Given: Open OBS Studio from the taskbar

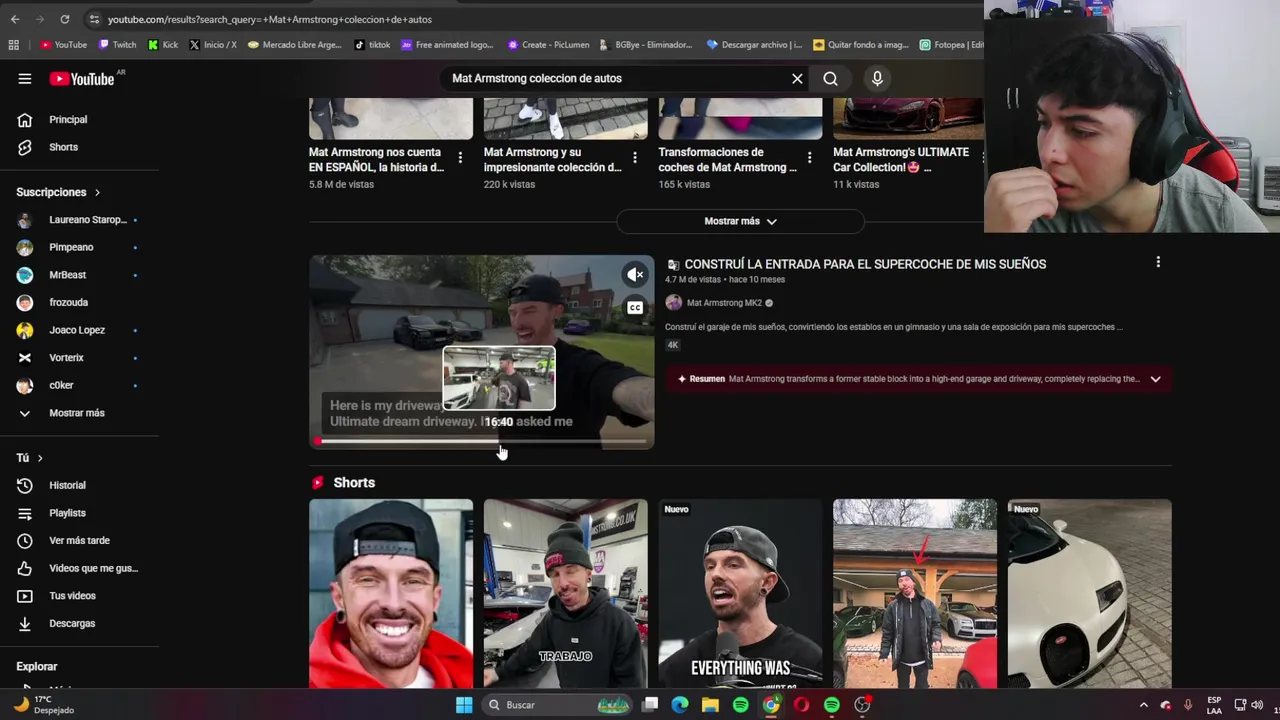Looking at the screenshot, I should (x=862, y=705).
